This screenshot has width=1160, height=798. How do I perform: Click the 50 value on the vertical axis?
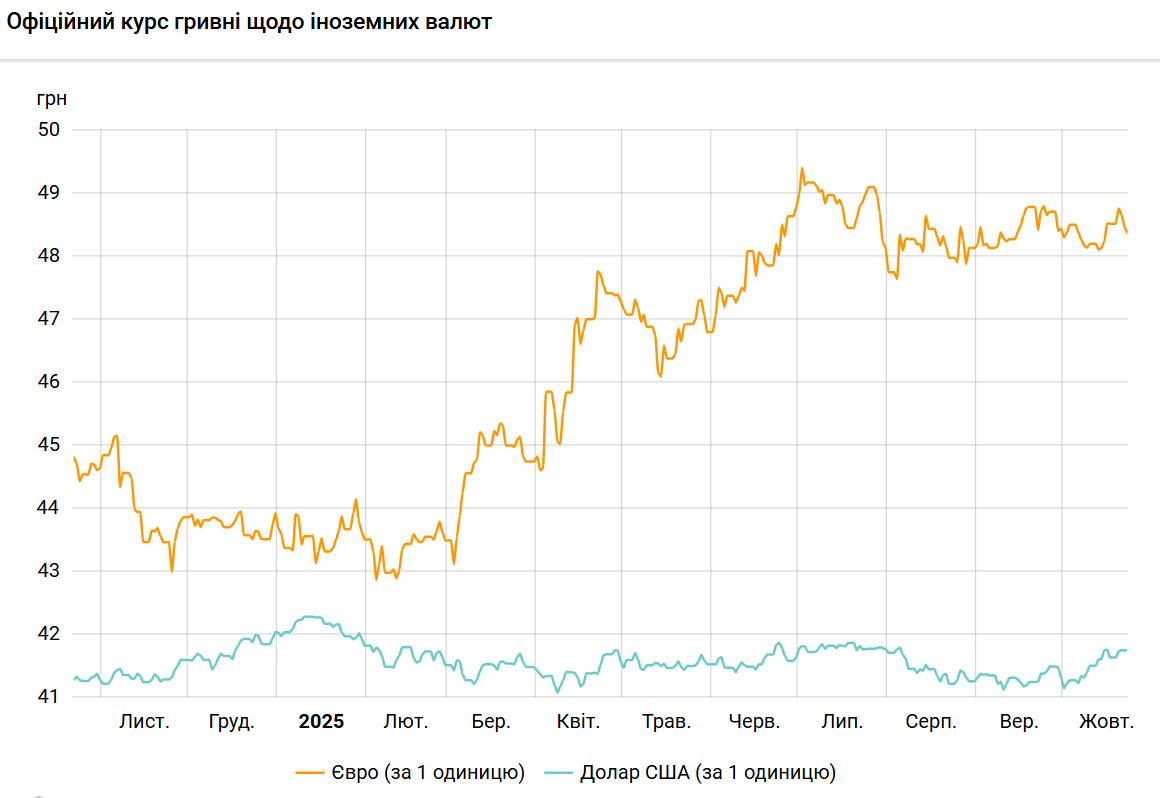(50, 129)
